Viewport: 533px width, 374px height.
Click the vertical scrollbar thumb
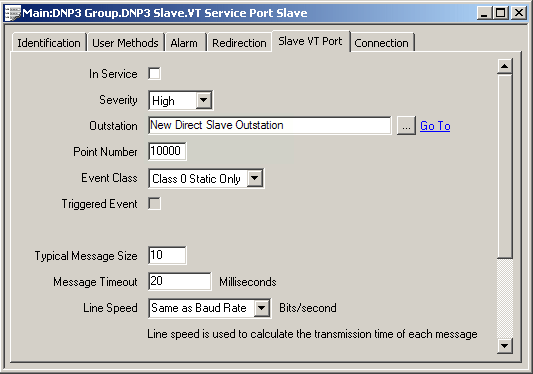coord(505,167)
